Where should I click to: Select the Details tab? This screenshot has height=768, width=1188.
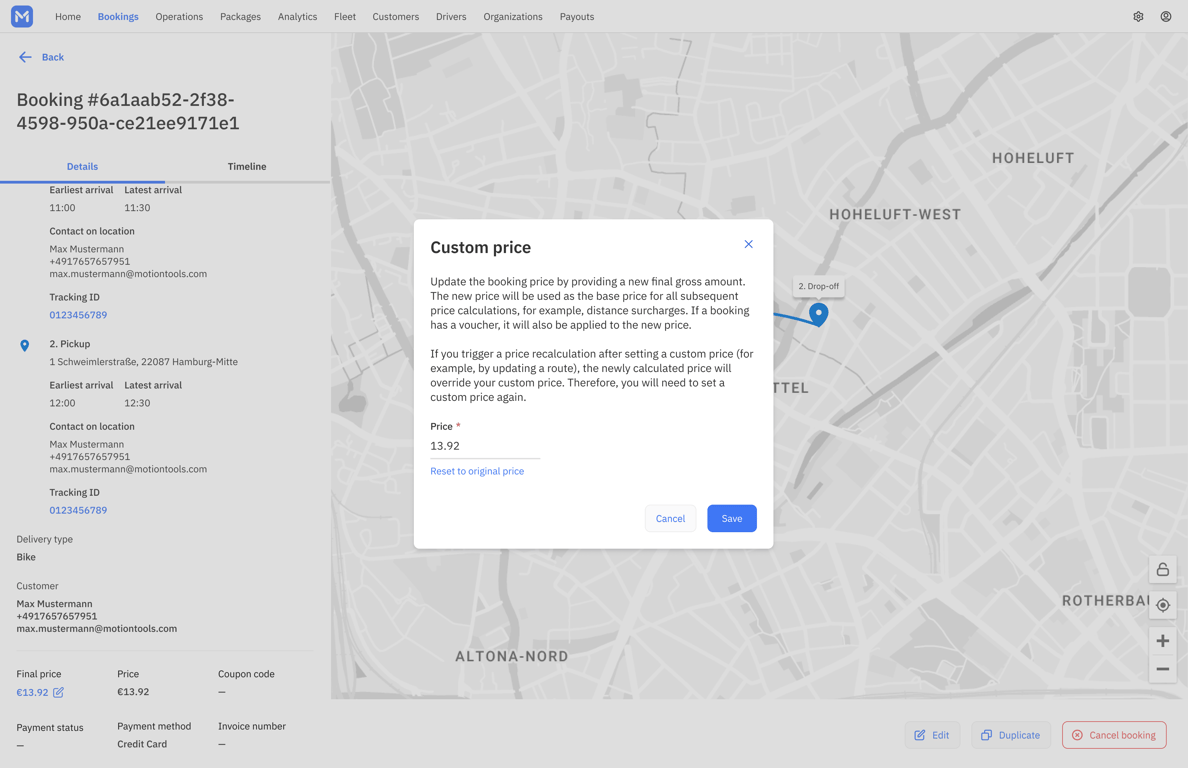[x=82, y=167]
